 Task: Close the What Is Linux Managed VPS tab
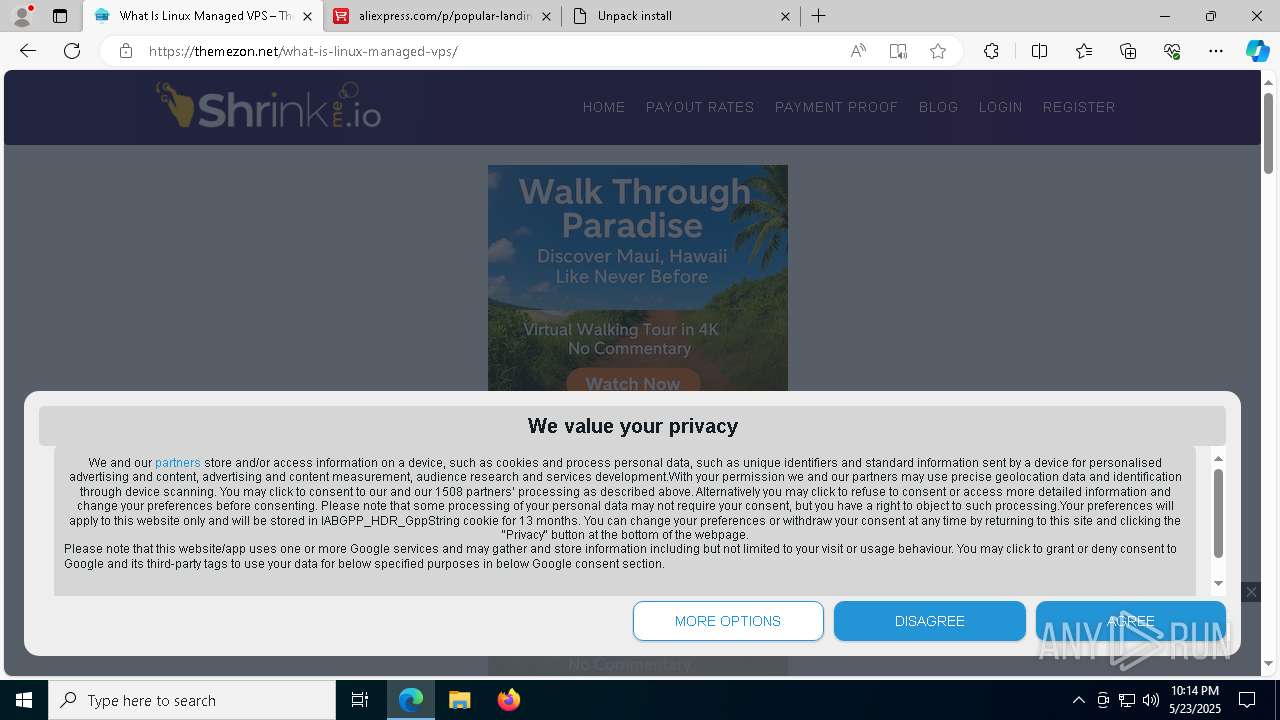point(307,16)
